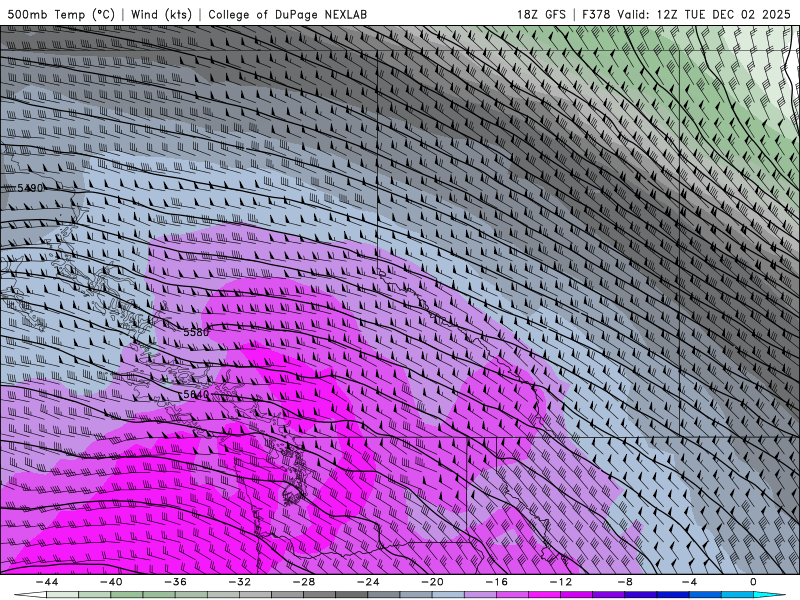Click the "Valid: 12Z TUE DEC 02 2025" text
Image resolution: width=800 pixels, height=600 pixels.
(x=704, y=14)
